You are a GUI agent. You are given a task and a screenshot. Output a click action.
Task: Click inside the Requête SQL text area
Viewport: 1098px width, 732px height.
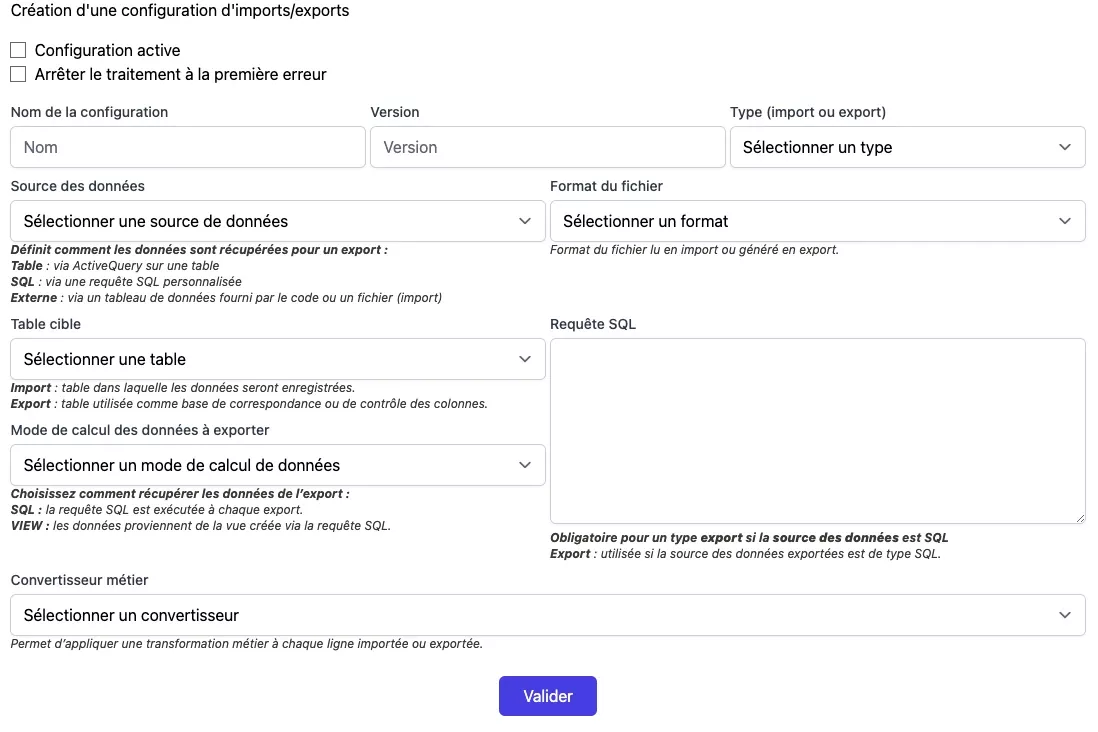pyautogui.click(x=817, y=430)
